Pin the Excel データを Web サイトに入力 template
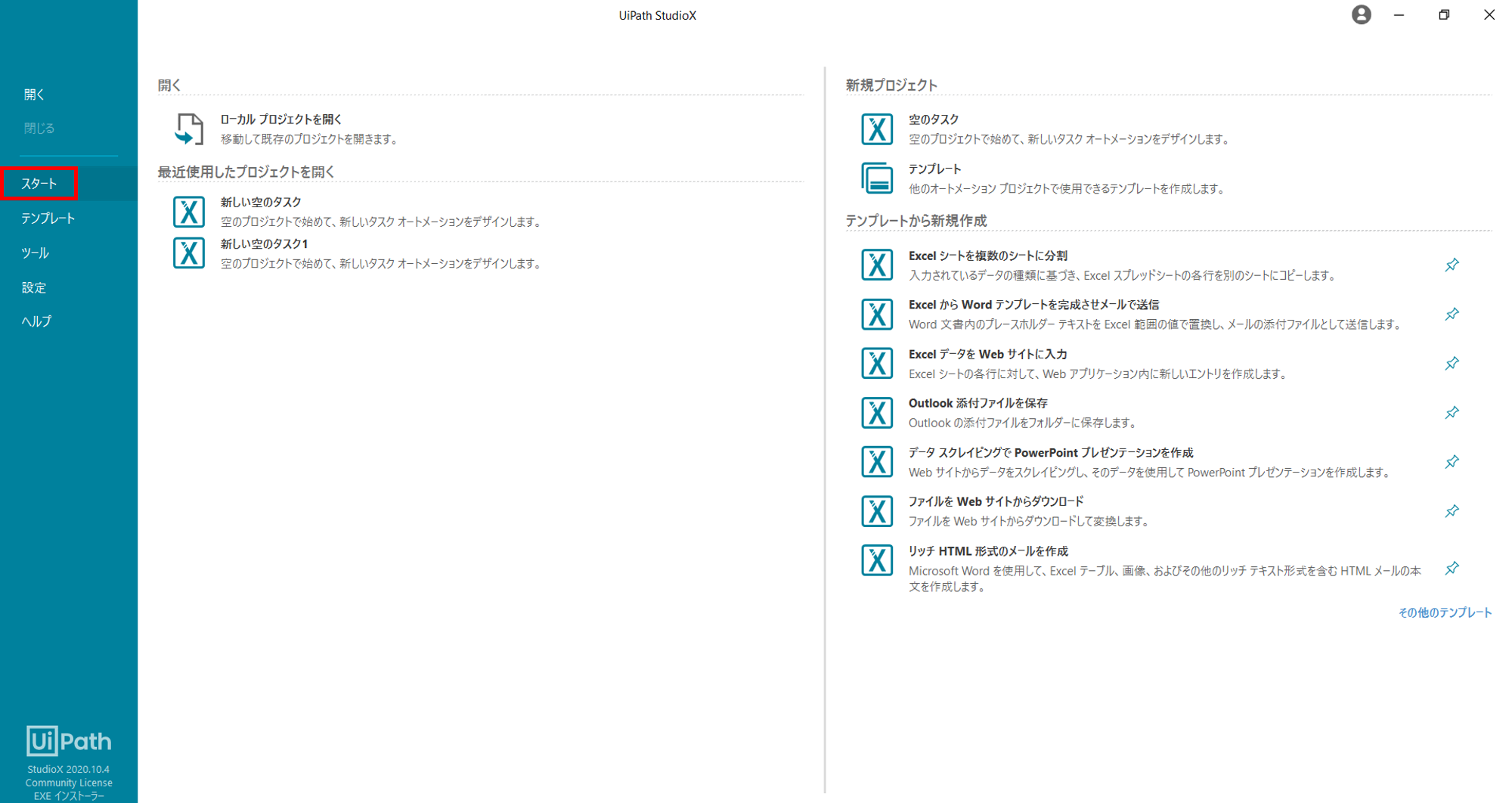 (1452, 364)
